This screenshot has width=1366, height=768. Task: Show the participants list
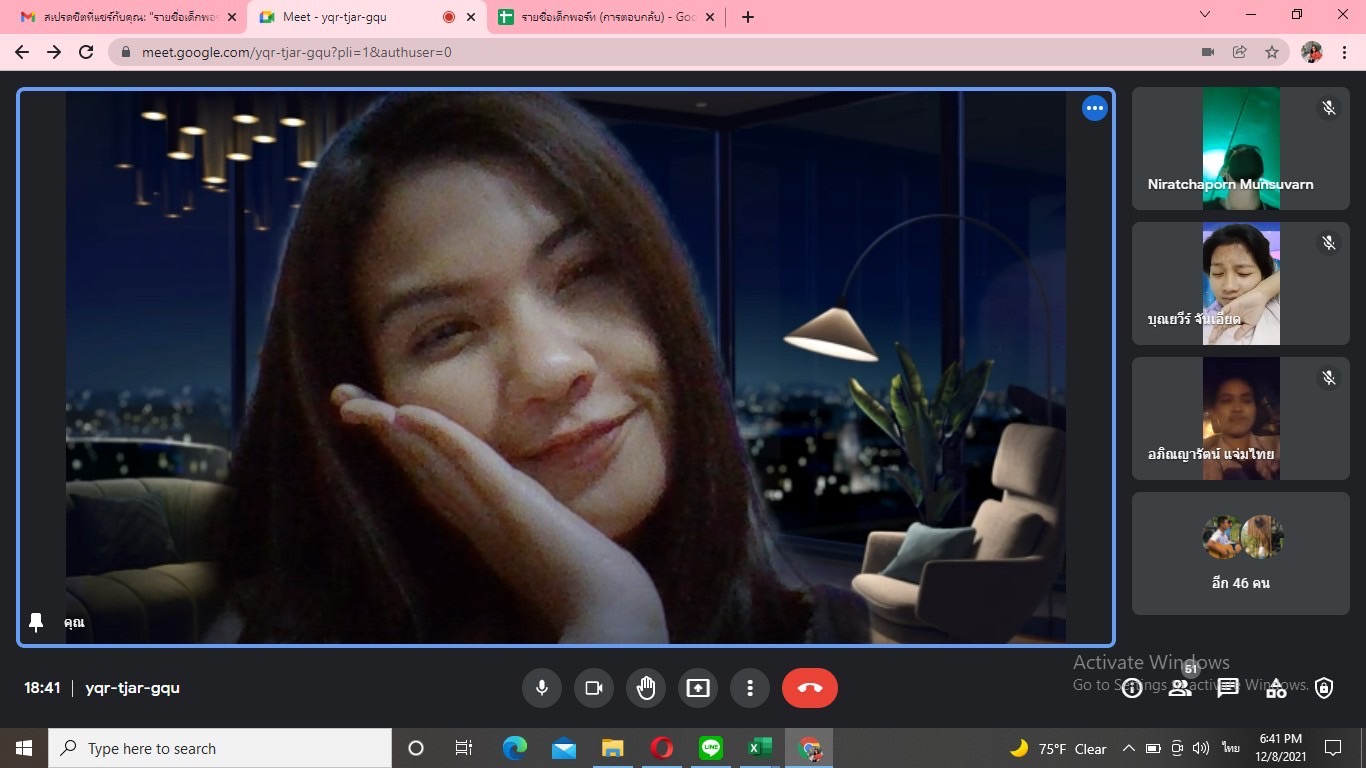[x=1180, y=688]
